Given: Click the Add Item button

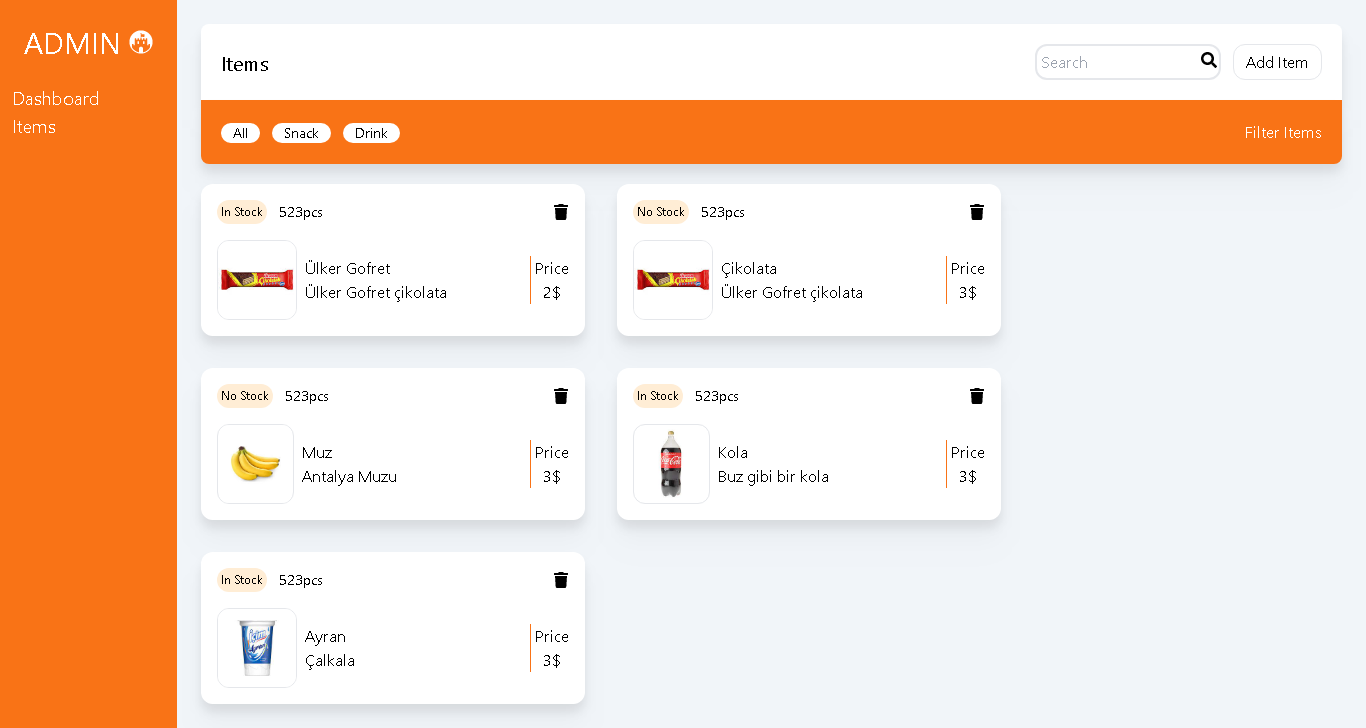Looking at the screenshot, I should click(1277, 61).
